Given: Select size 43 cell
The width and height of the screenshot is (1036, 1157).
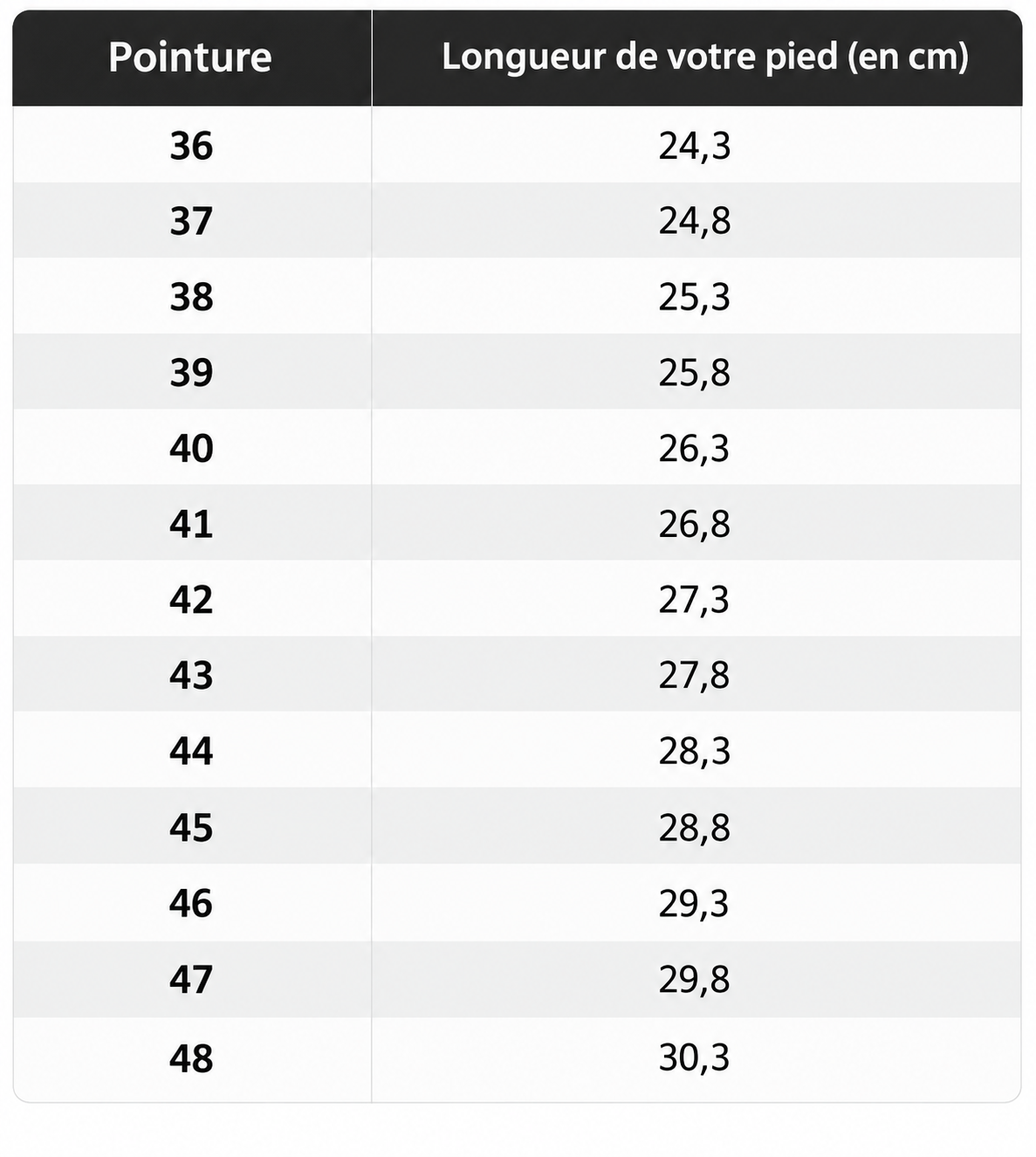Looking at the screenshot, I should click(191, 675).
